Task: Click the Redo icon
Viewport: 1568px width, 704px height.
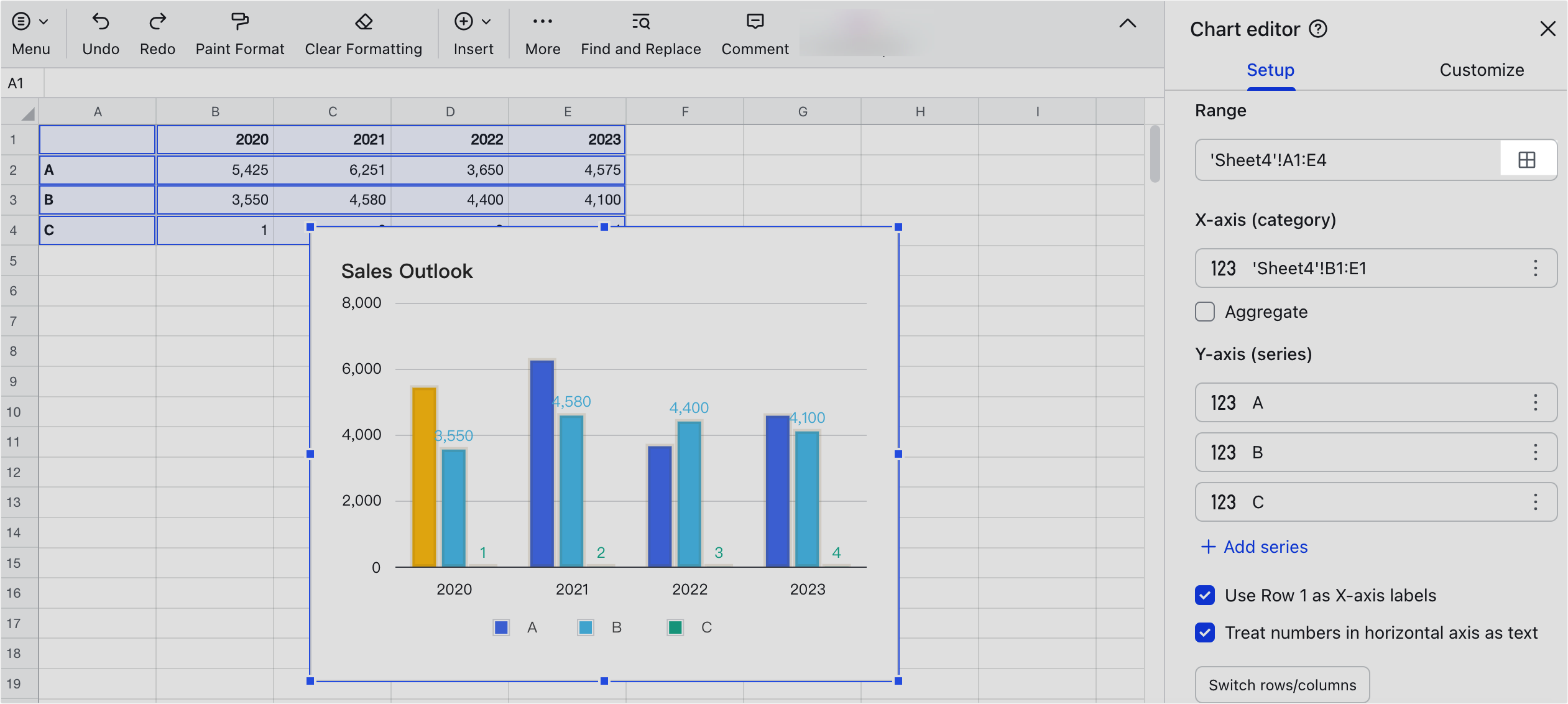Action: coord(157,22)
